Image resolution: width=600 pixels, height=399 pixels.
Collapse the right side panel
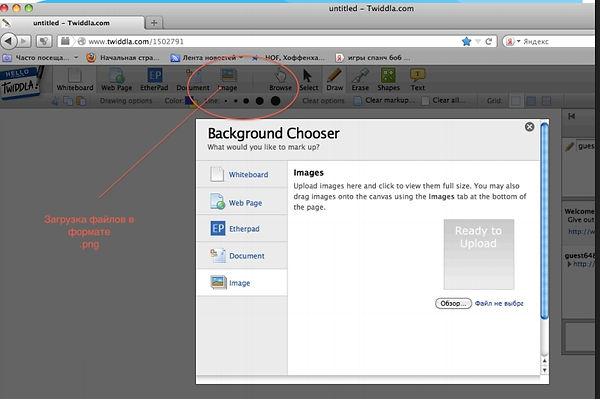572,116
